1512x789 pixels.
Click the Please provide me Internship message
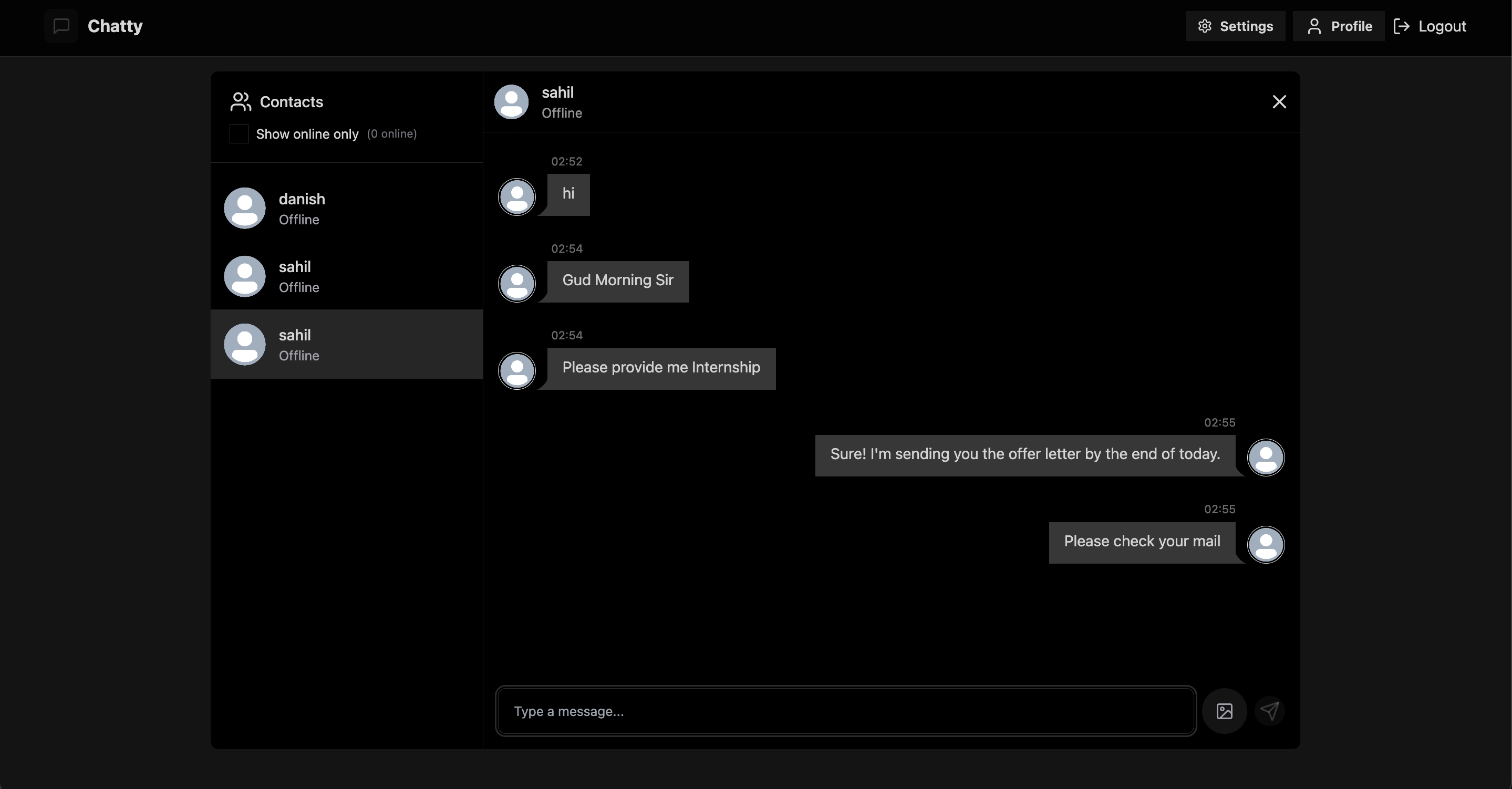pyautogui.click(x=661, y=368)
